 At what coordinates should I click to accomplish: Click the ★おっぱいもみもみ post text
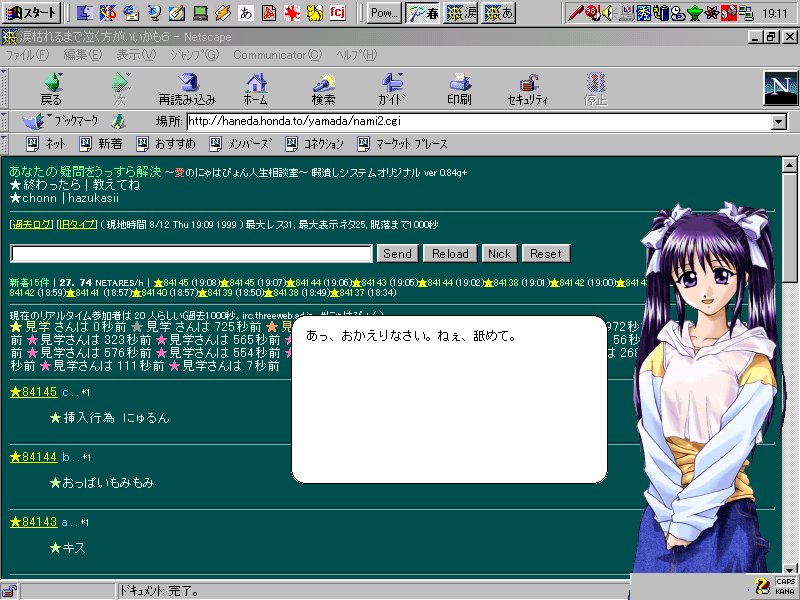[102, 483]
